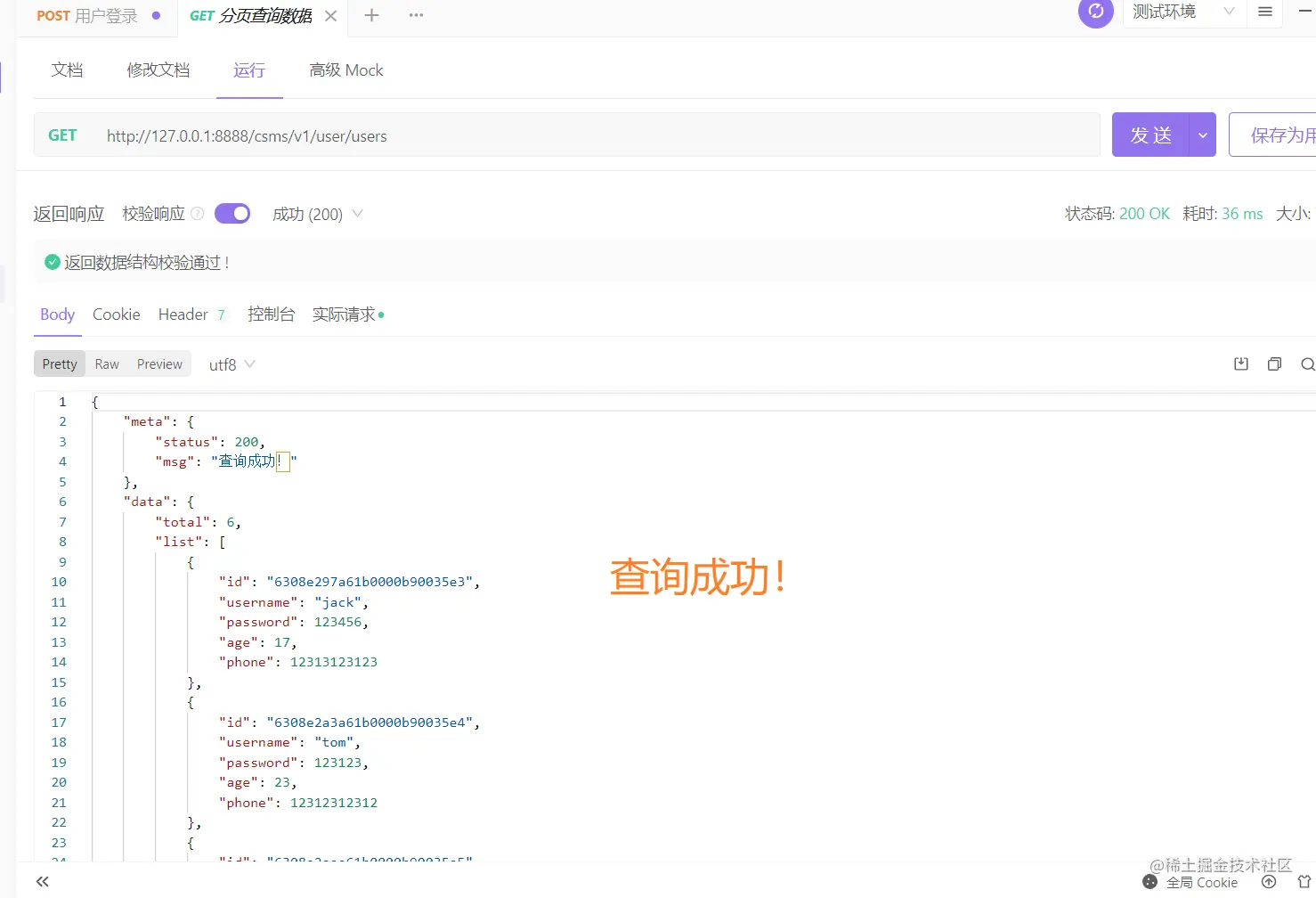Open the 高级 Mock tab

(x=346, y=70)
